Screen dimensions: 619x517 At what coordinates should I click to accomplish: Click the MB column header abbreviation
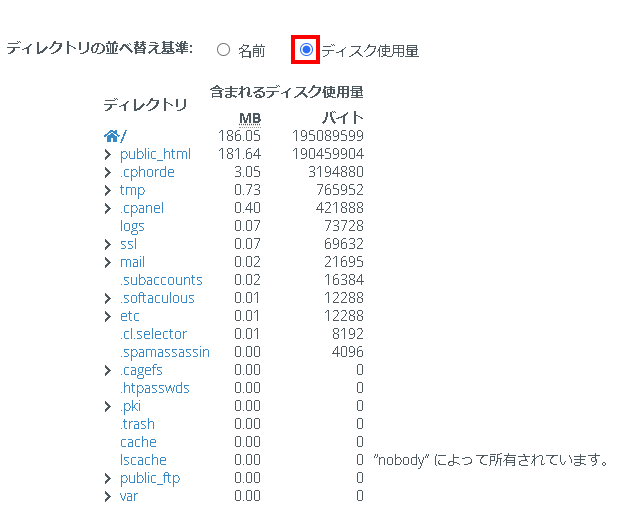(x=250, y=118)
